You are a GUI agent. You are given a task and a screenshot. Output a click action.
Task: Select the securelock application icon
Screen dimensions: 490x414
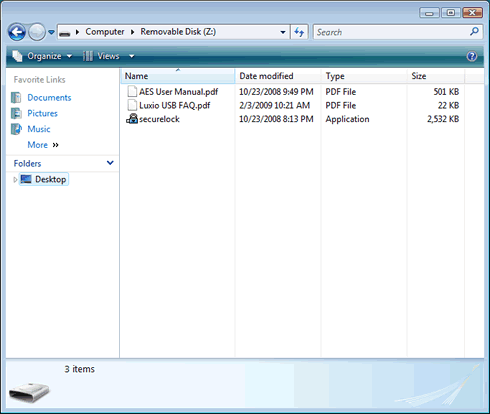point(132,119)
